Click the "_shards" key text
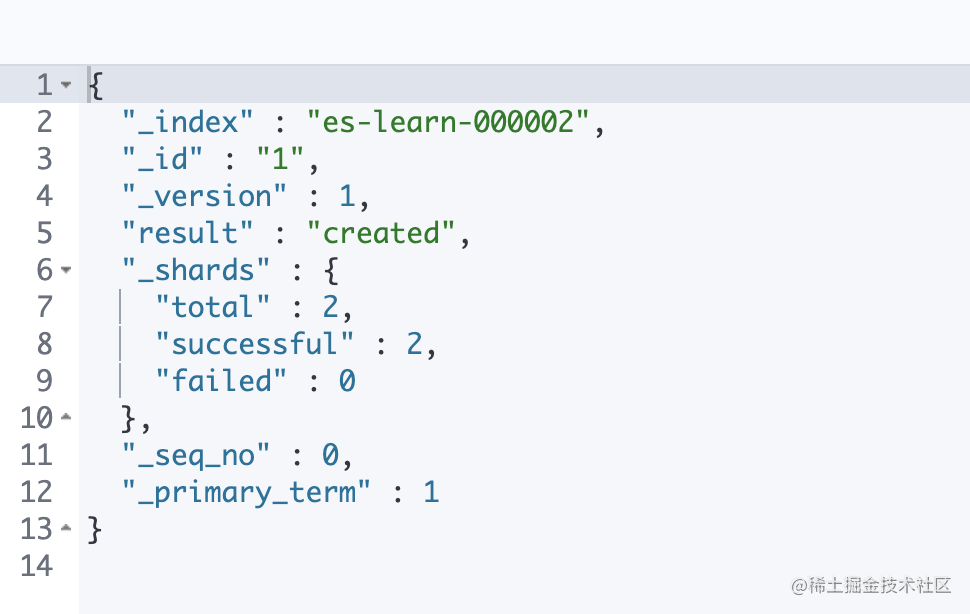 click(196, 270)
